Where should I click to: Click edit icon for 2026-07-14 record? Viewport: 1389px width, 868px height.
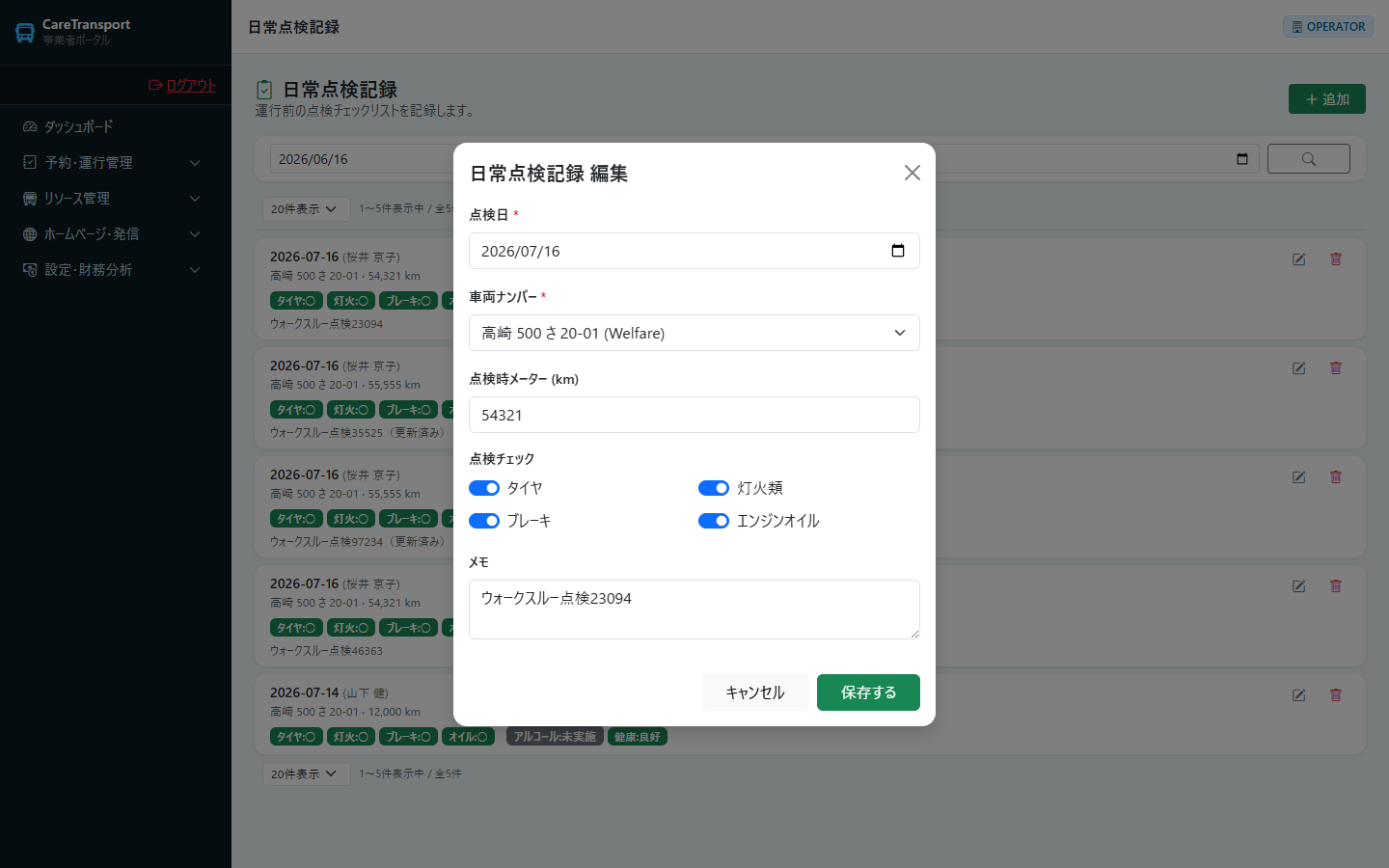pos(1299,694)
